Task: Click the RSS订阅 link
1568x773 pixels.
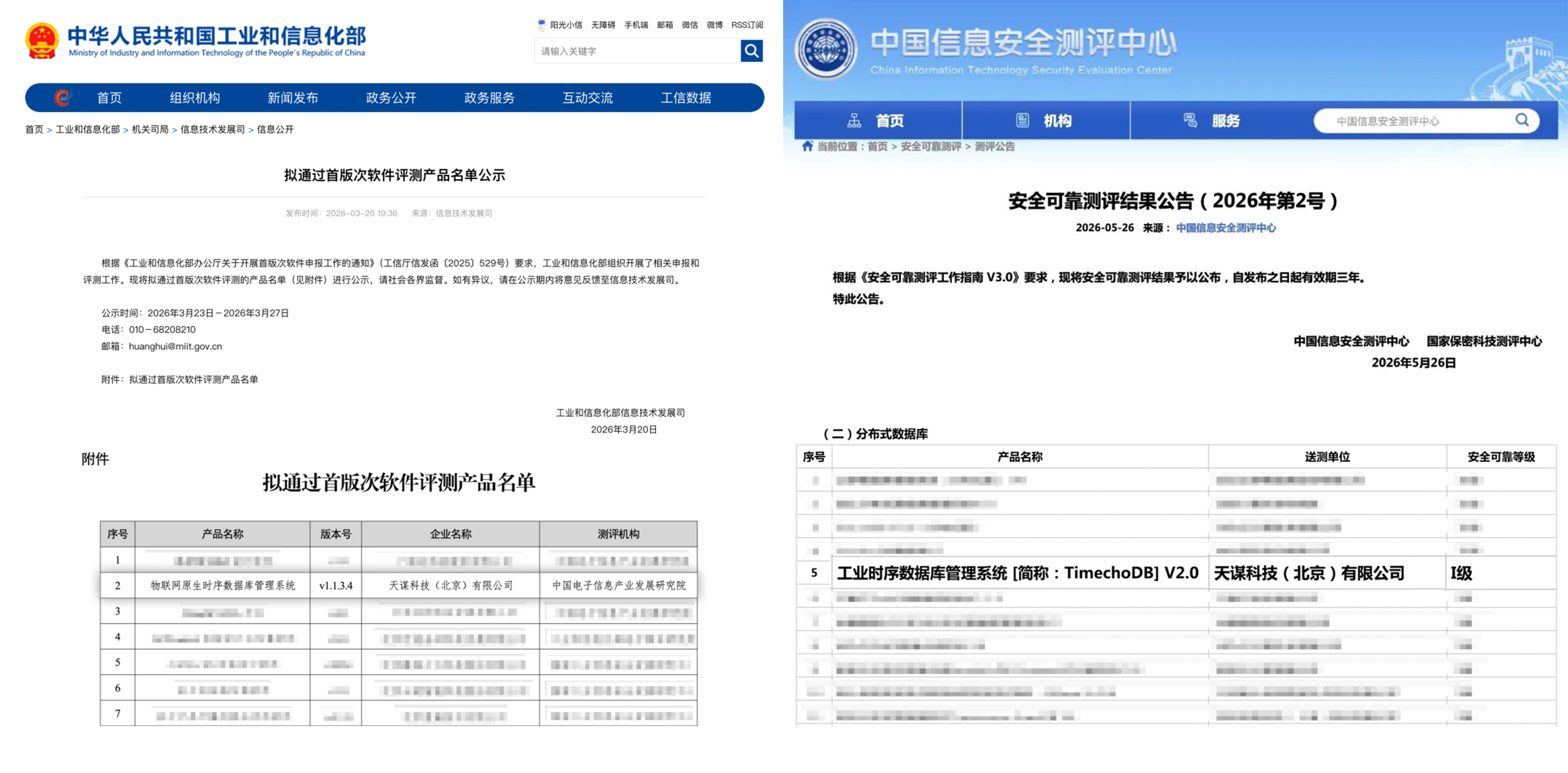Action: (x=747, y=25)
